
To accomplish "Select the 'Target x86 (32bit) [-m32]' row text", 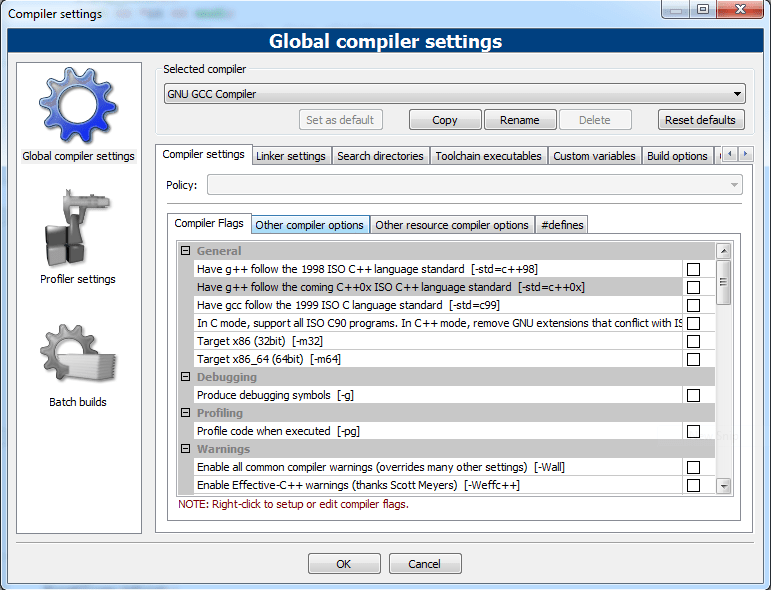I will 260,341.
